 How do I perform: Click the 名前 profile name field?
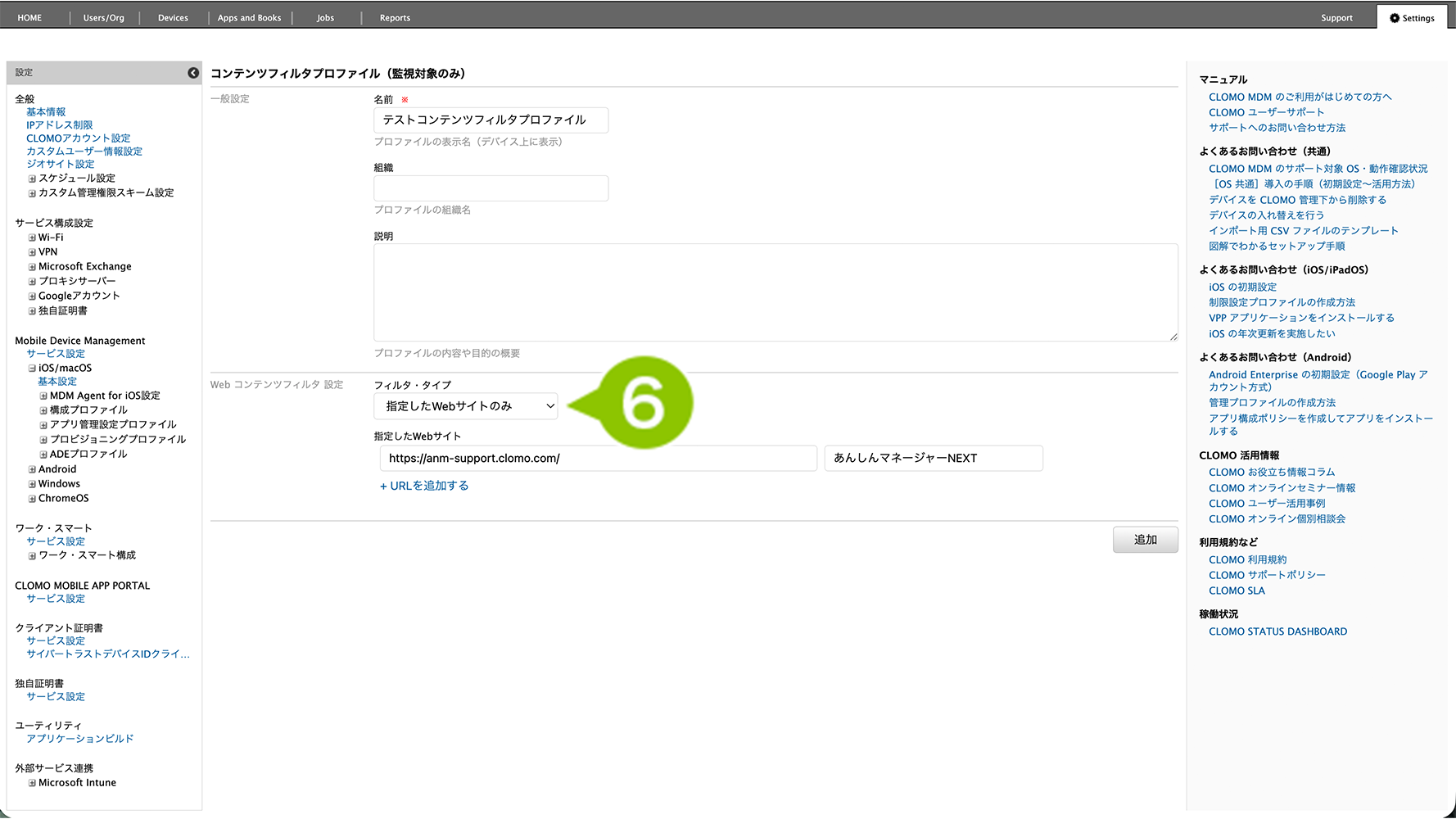click(x=491, y=120)
